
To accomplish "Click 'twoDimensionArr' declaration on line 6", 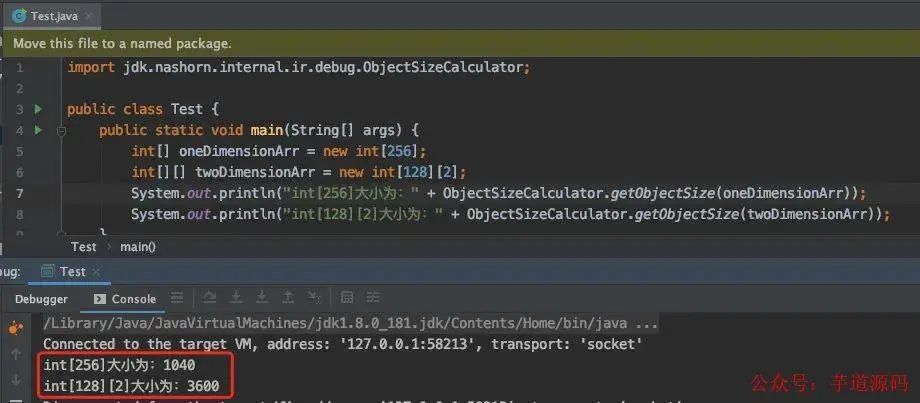I will (x=255, y=172).
